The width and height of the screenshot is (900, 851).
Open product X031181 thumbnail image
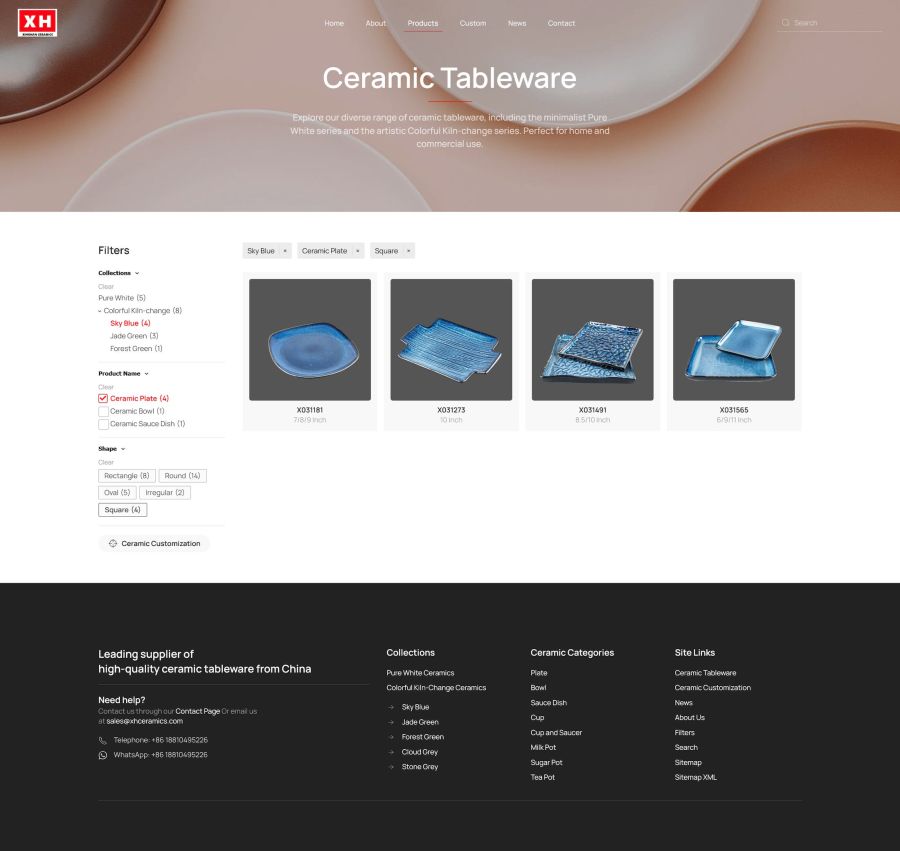[310, 340]
